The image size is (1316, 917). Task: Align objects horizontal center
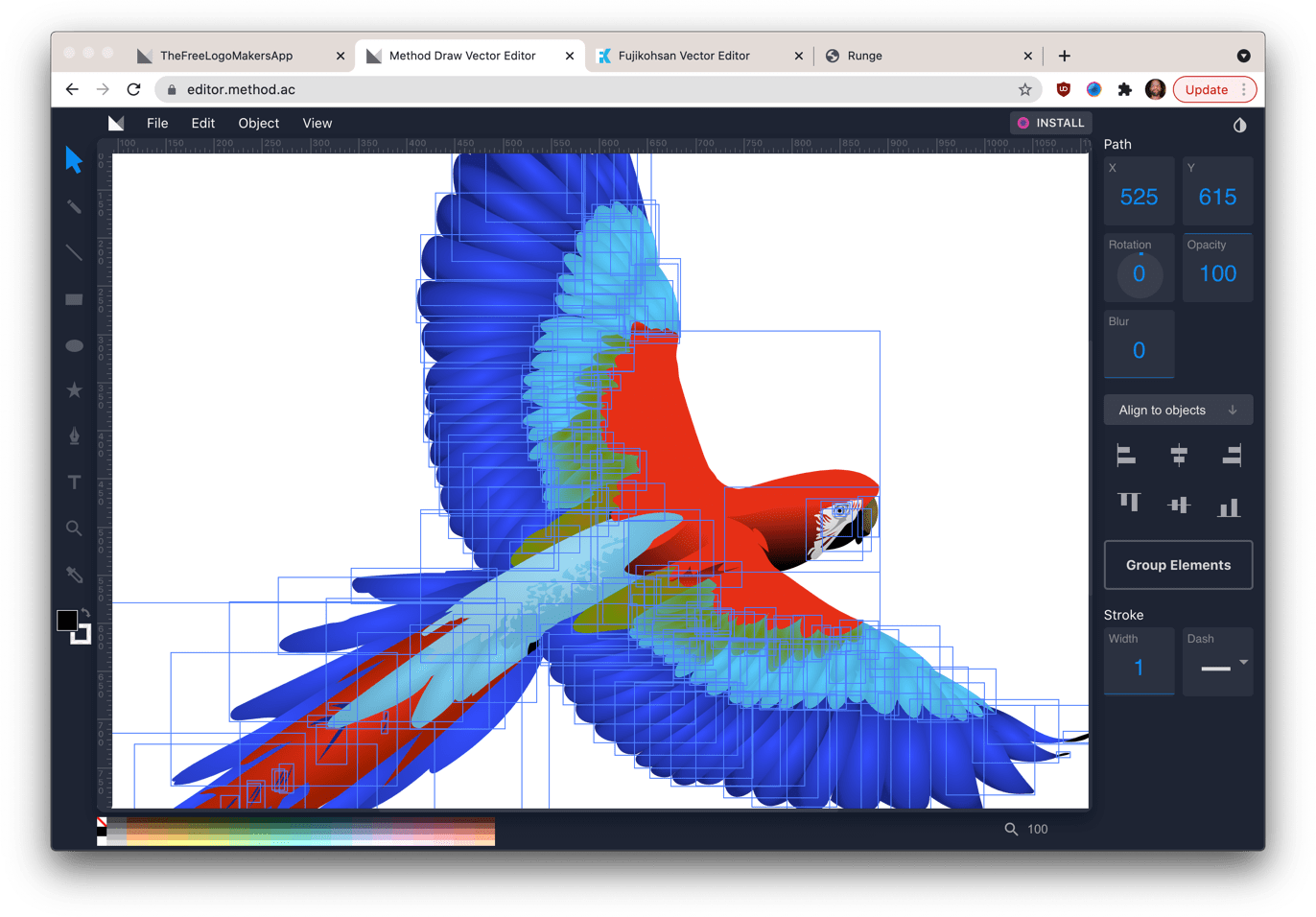(1179, 456)
